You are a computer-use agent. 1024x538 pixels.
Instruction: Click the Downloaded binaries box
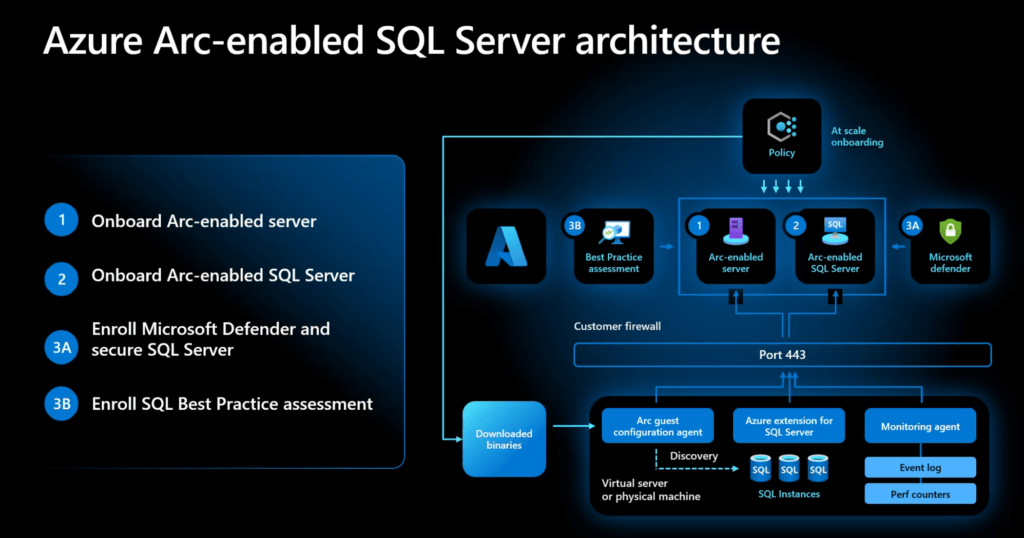(504, 439)
